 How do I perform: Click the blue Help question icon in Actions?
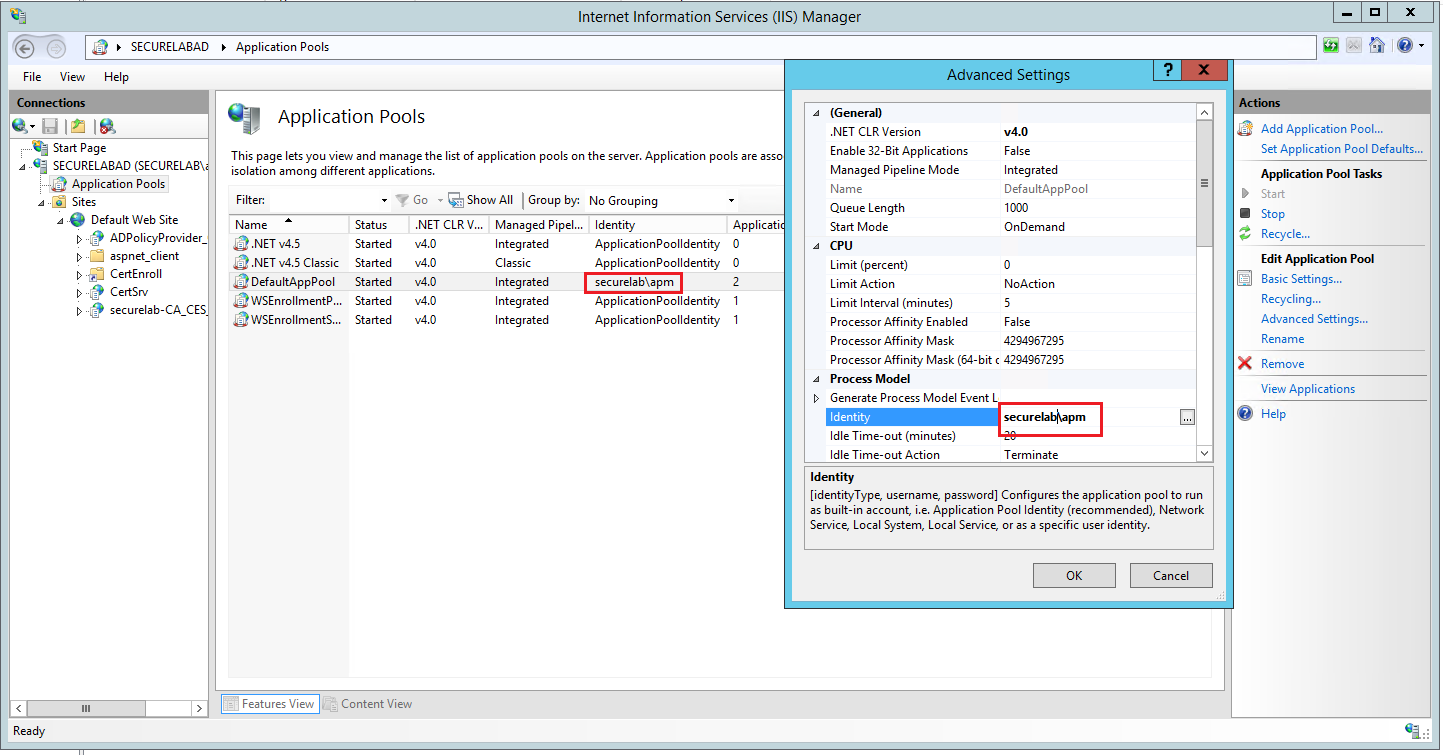coord(1245,413)
